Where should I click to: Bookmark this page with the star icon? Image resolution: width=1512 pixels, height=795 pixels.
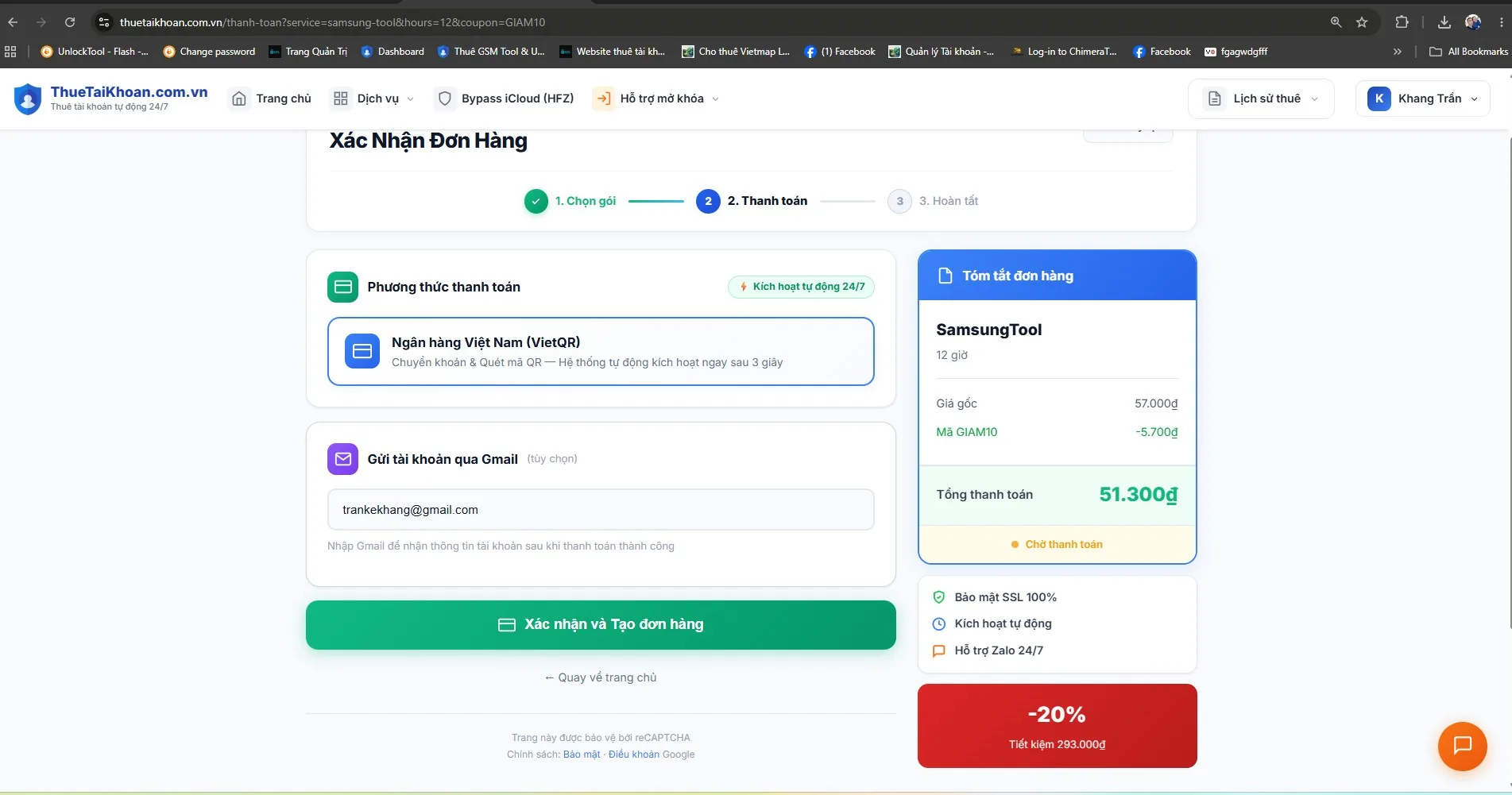pos(1362,22)
